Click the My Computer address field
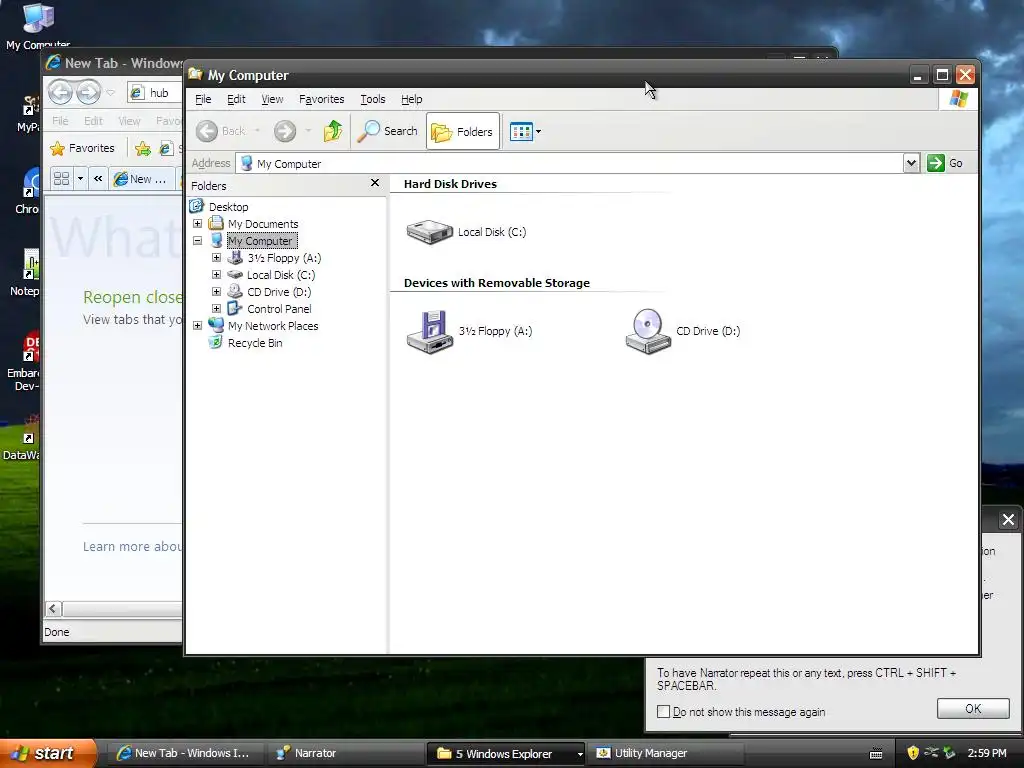The height and width of the screenshot is (768, 1024). (x=569, y=163)
